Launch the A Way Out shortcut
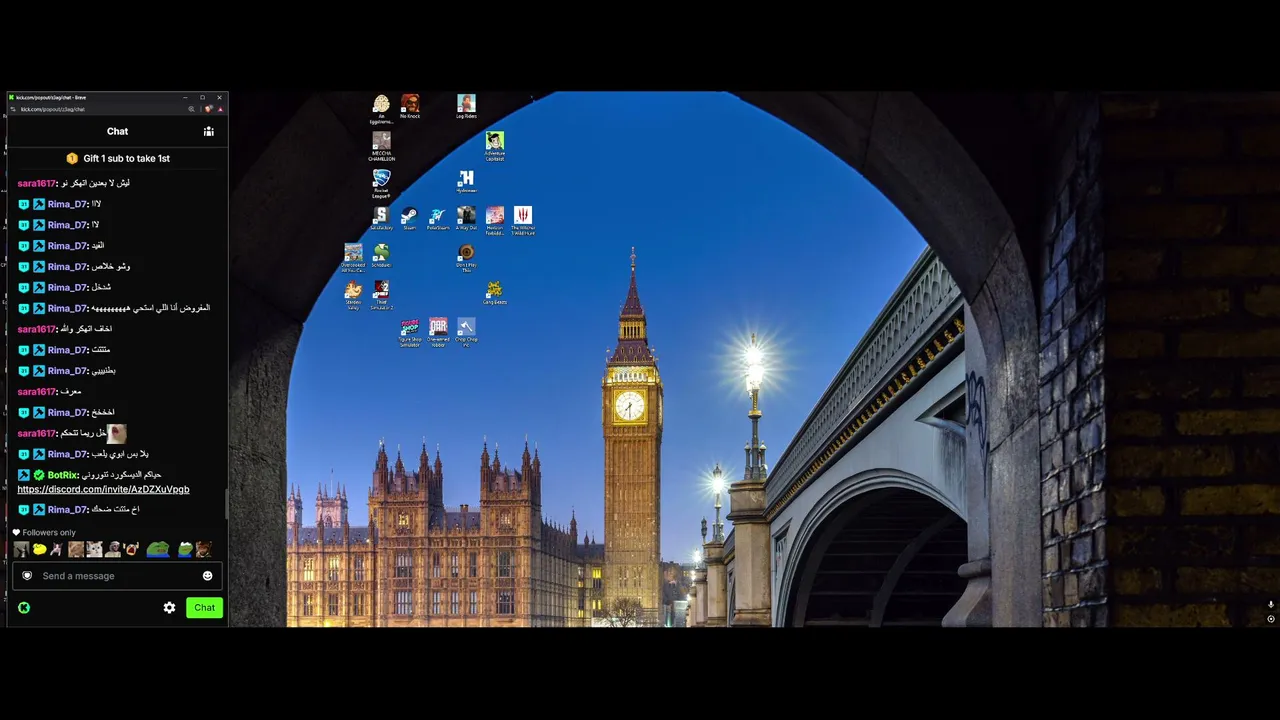 point(466,219)
